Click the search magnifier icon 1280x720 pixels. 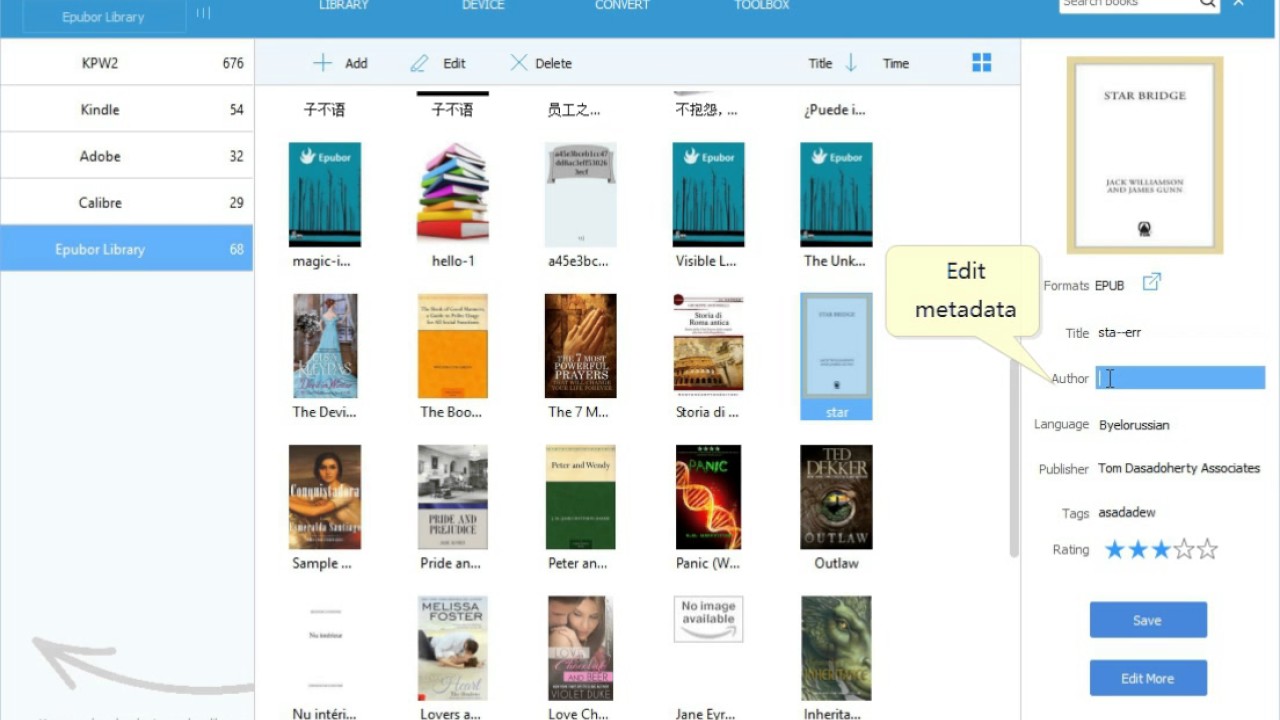(1208, 4)
